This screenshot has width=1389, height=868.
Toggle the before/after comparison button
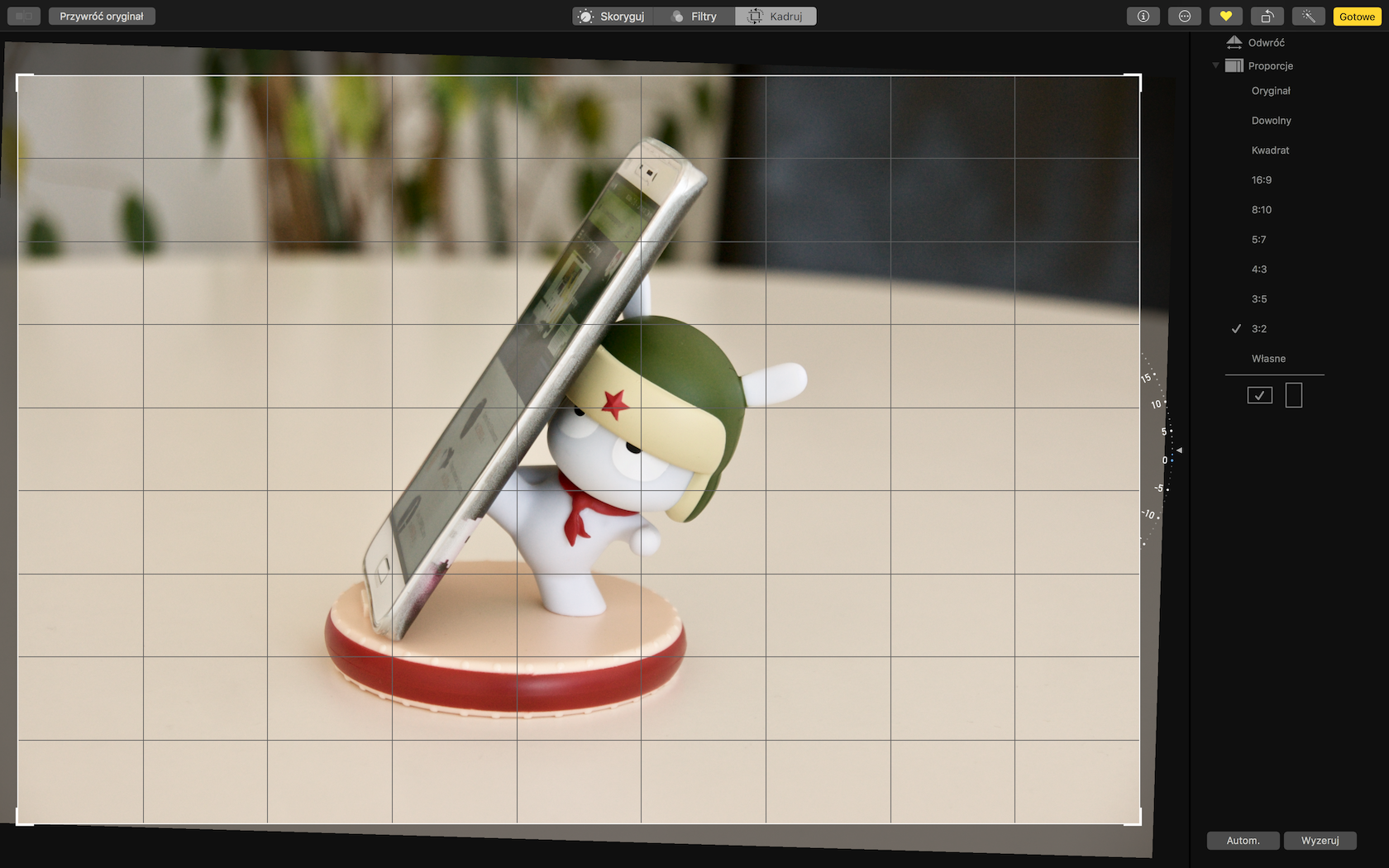[x=24, y=17]
